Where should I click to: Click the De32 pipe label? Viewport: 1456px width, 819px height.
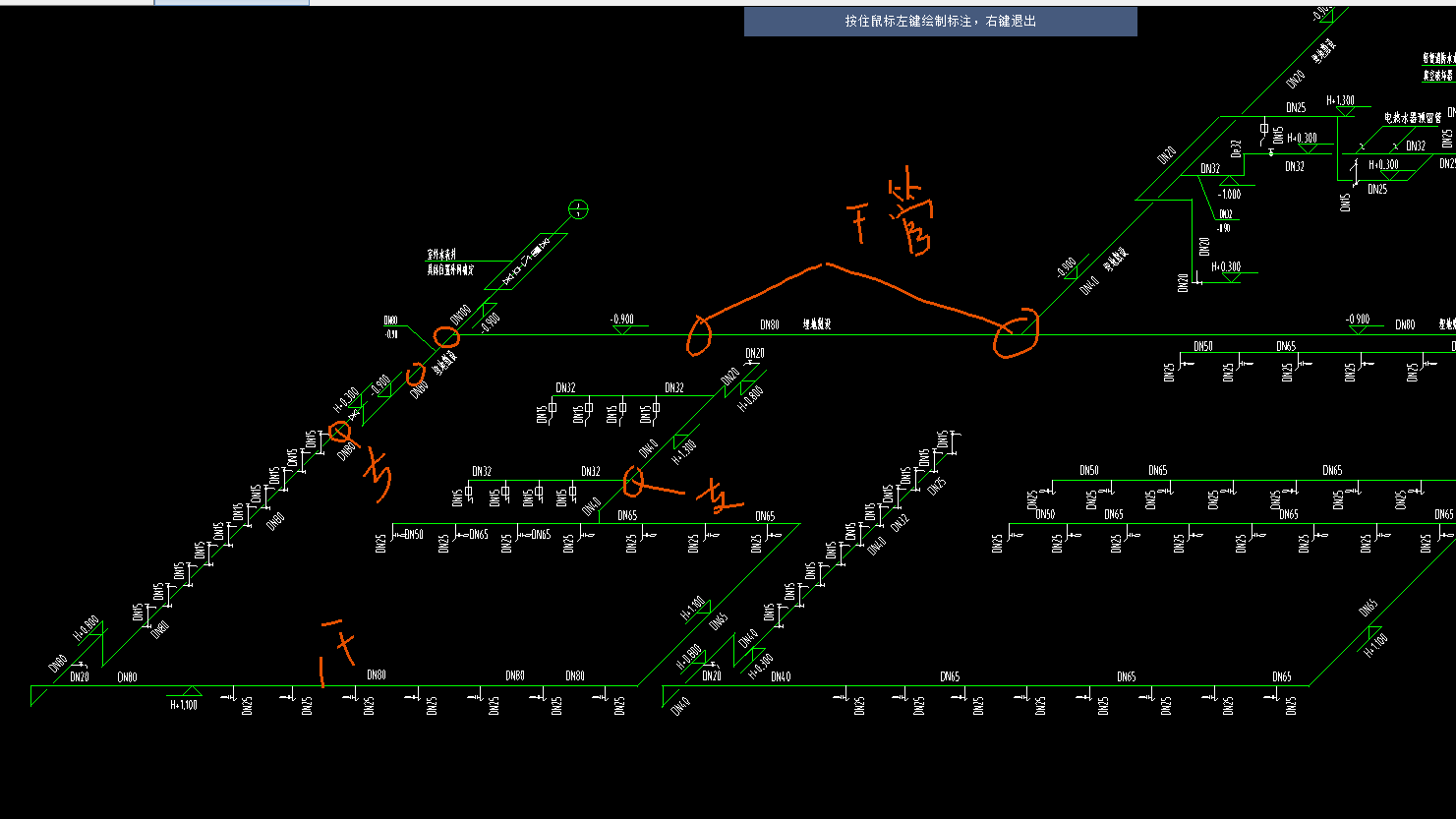1237,149
